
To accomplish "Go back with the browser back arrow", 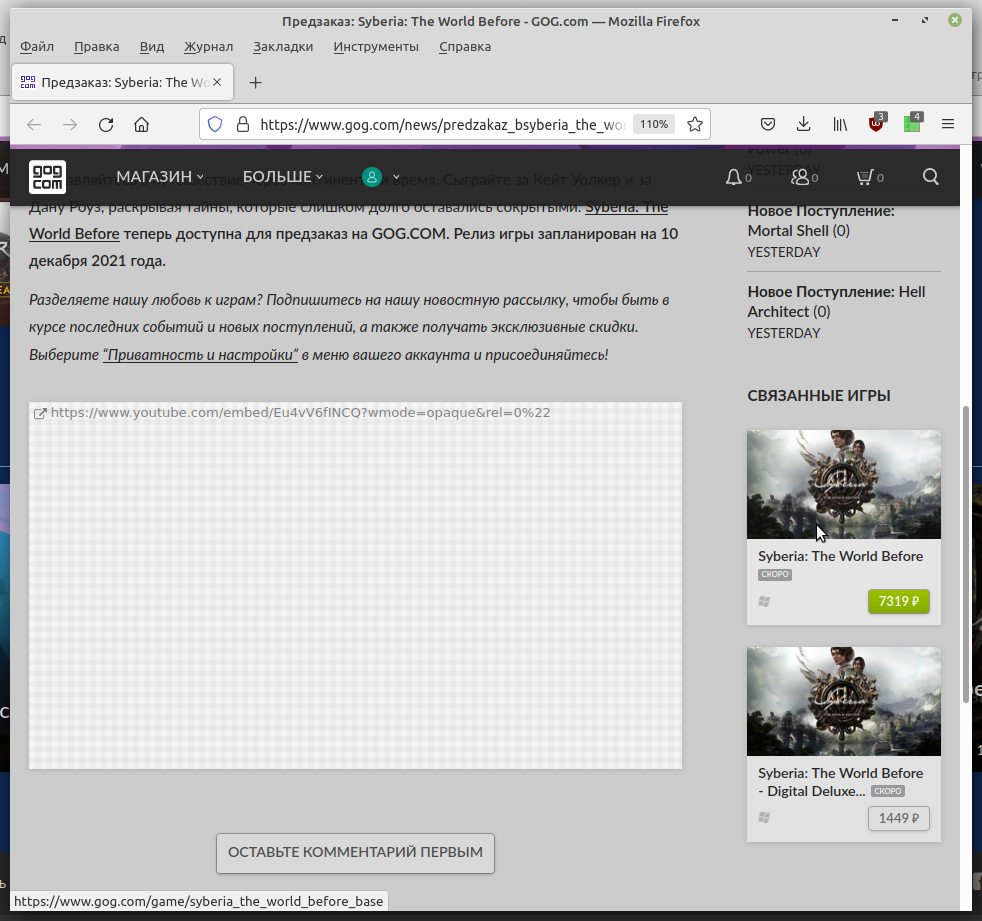I will [34, 125].
